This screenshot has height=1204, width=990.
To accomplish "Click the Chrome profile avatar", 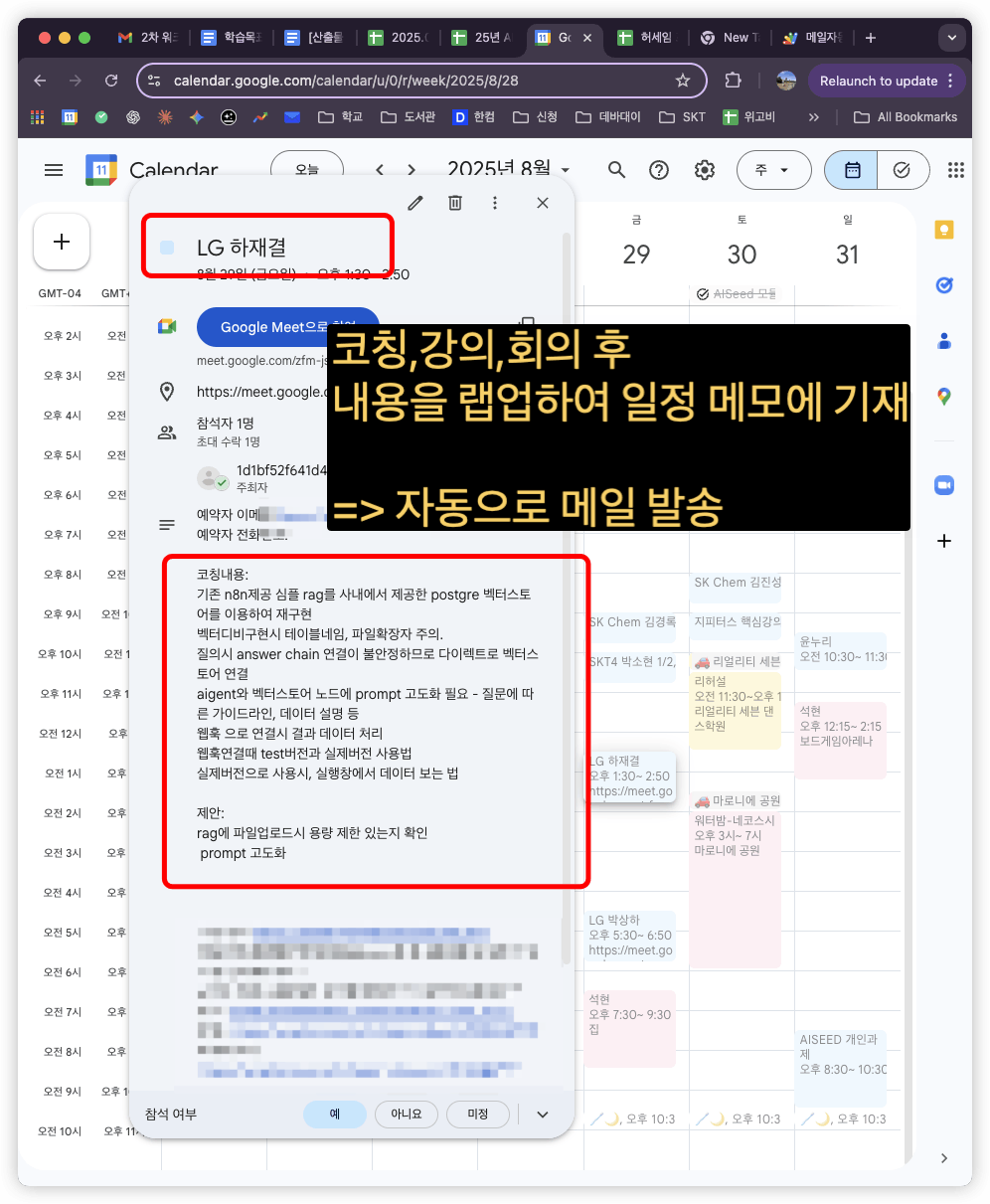I will [x=785, y=81].
